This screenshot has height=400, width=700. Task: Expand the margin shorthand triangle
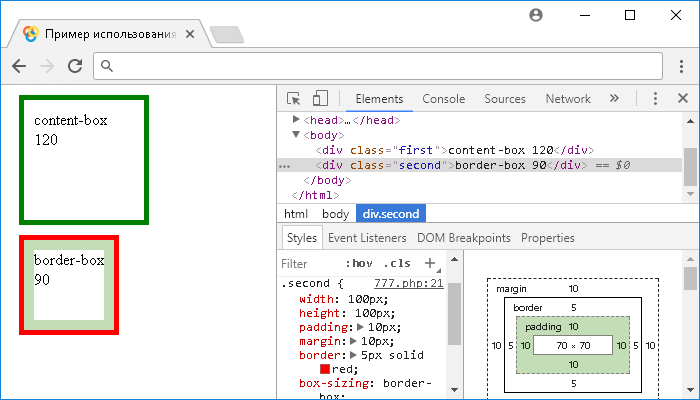pos(353,342)
